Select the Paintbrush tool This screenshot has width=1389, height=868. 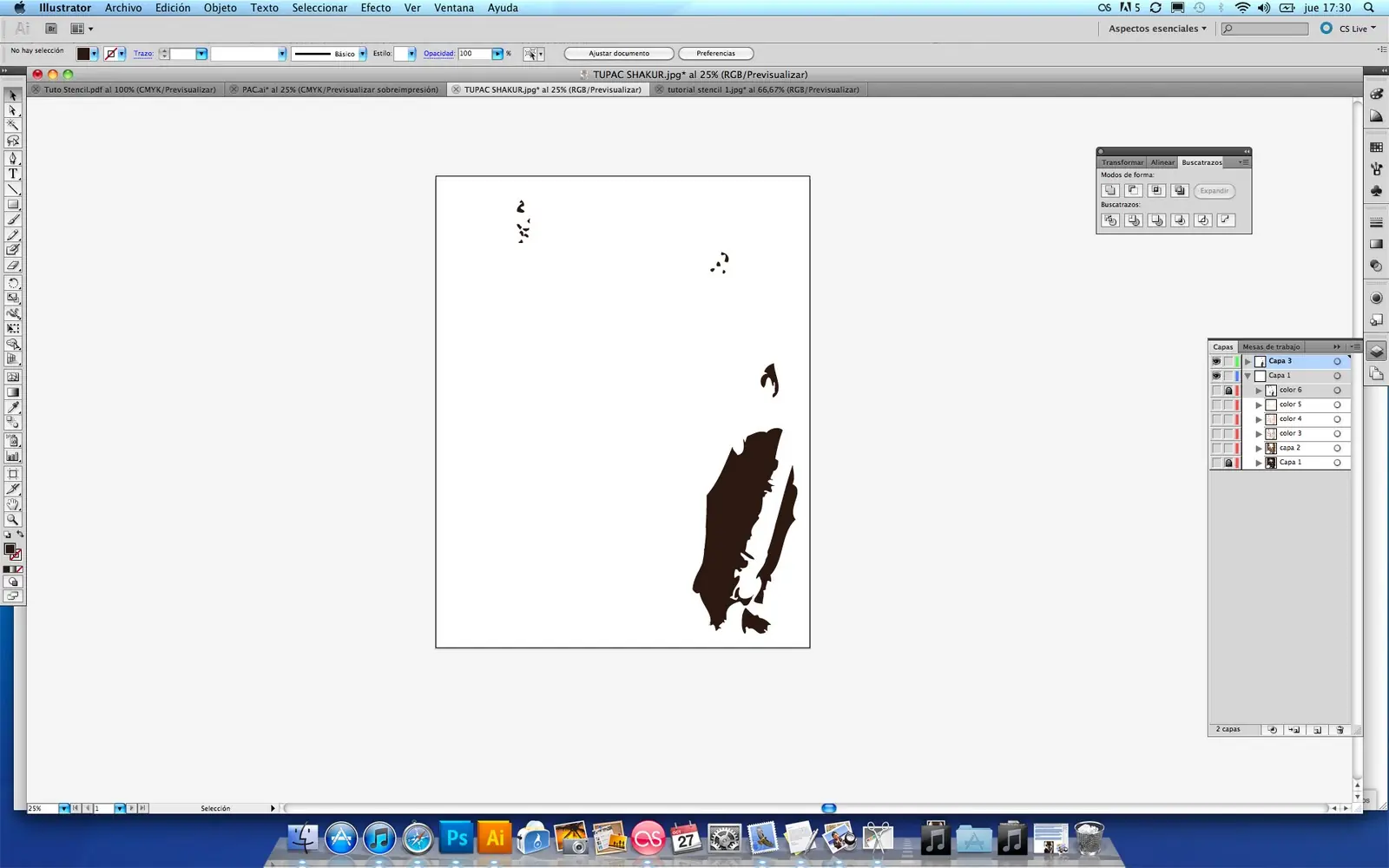(x=13, y=220)
